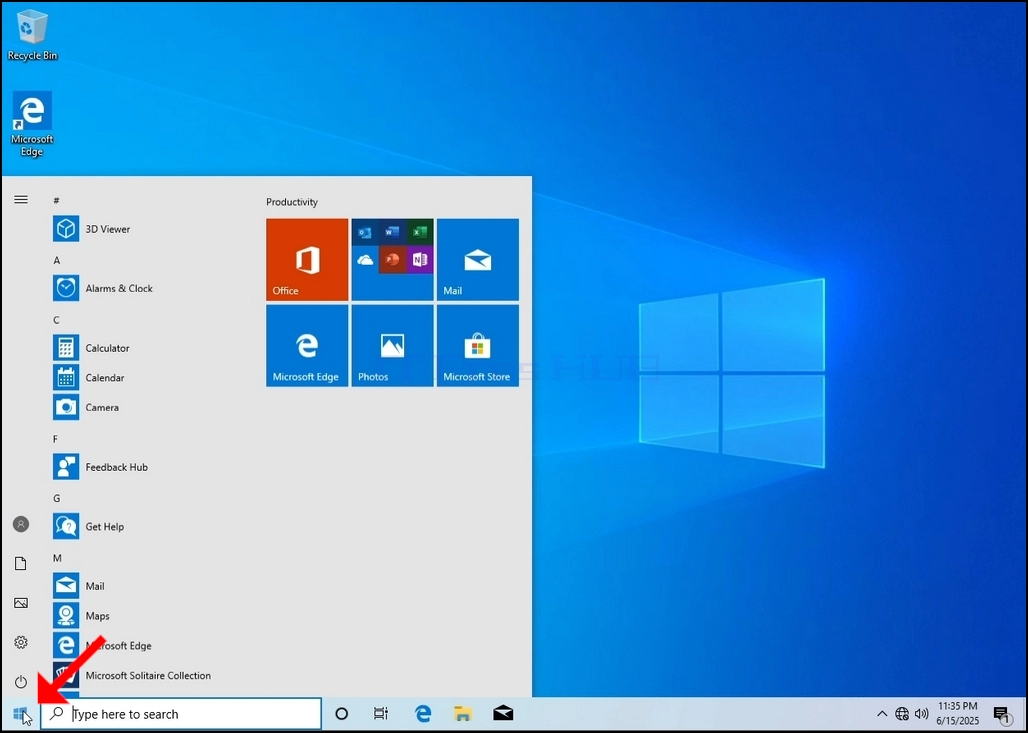
Task: Click the C letter group header
Action: click(56, 320)
